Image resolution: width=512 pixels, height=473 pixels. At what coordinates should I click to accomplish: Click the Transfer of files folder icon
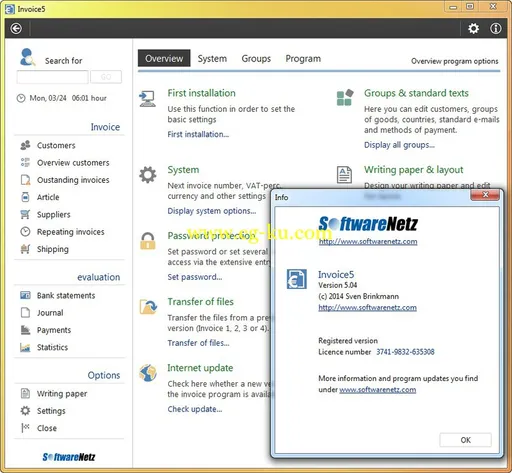coord(148,306)
